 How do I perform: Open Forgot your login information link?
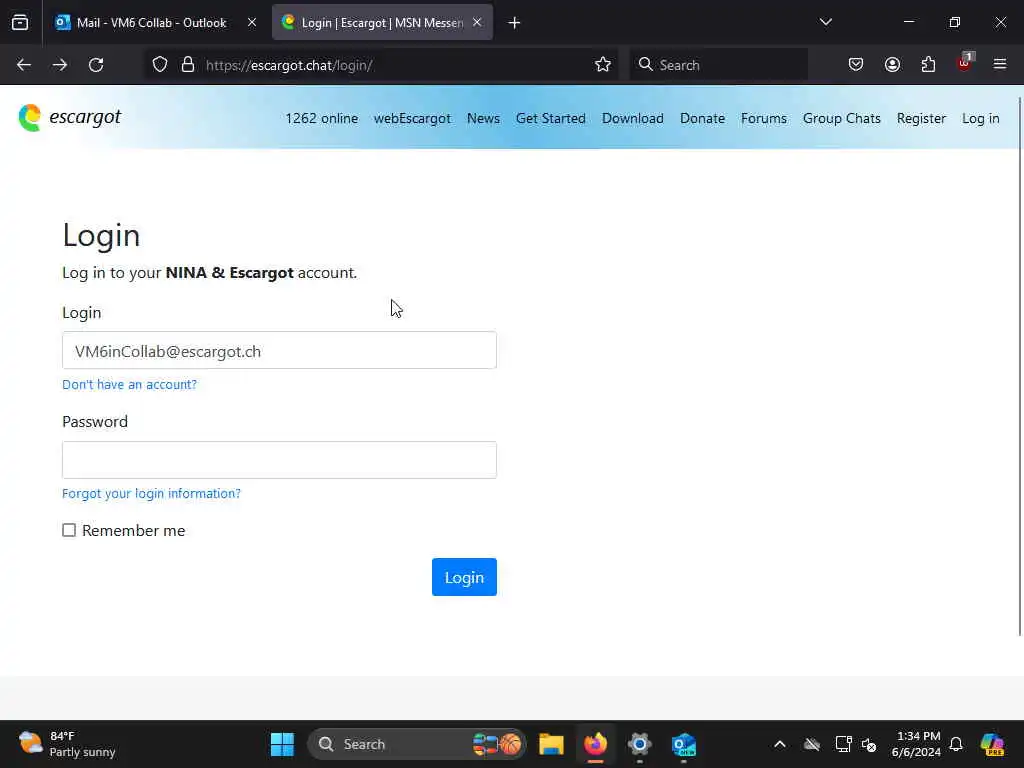[x=152, y=494]
